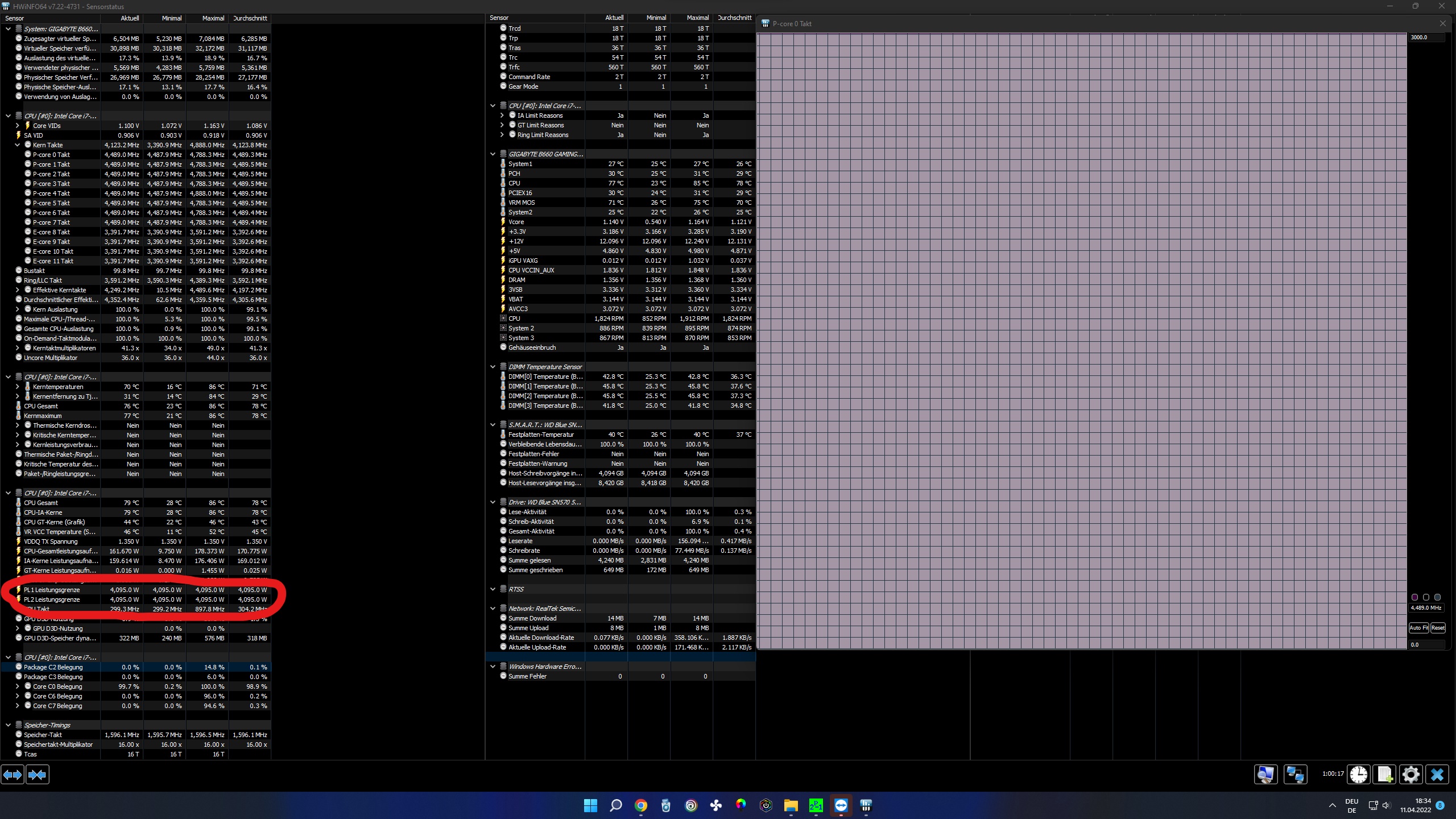Screen dimensions: 1456x819
Task: Close sensor status with blue X icon
Action: (1437, 775)
